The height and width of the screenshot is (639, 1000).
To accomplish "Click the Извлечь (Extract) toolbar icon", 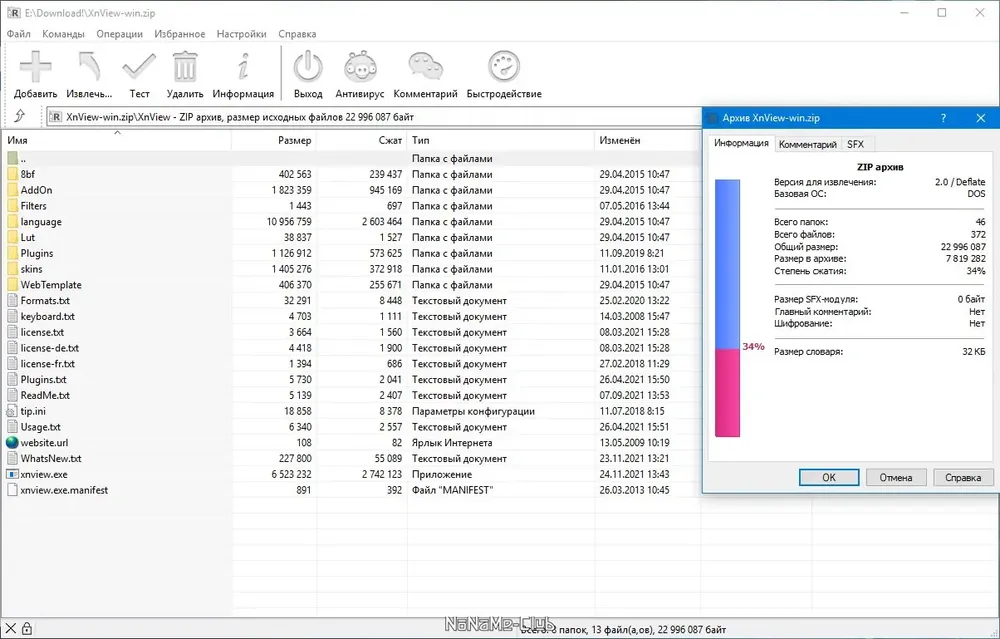I will pyautogui.click(x=89, y=66).
